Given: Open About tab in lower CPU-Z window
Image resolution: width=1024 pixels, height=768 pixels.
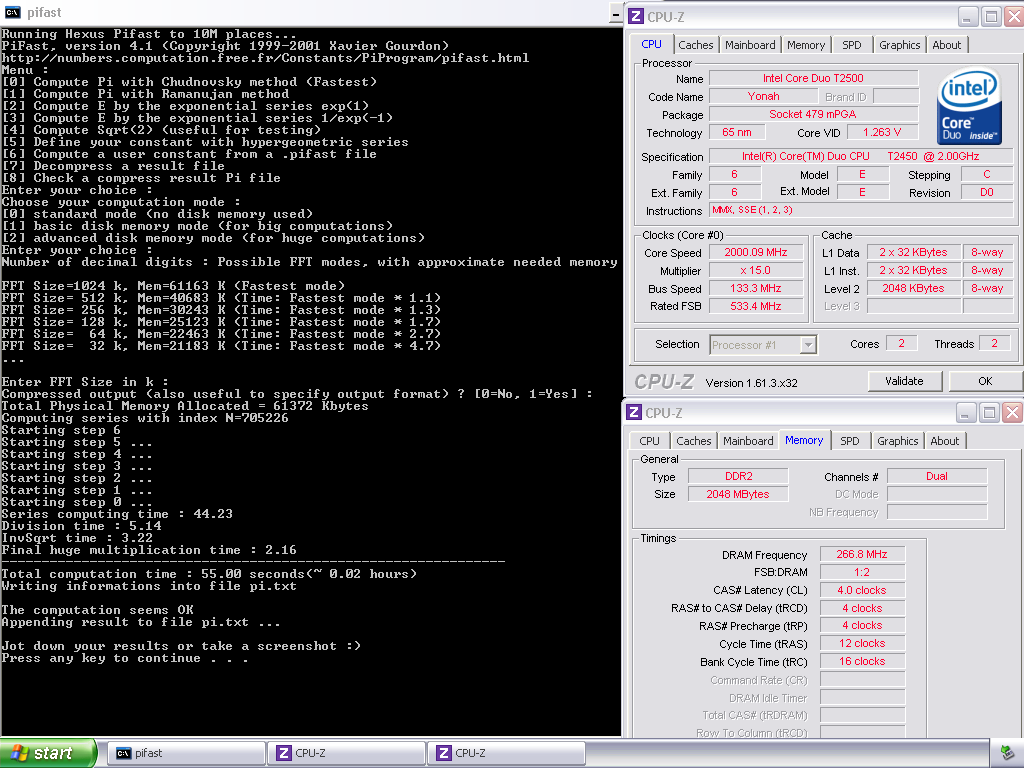Looking at the screenshot, I should tap(944, 441).
